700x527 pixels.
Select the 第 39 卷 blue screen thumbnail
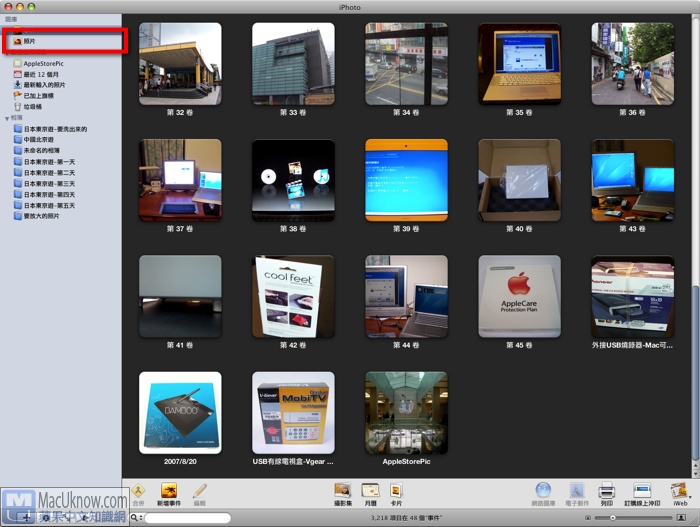406,180
